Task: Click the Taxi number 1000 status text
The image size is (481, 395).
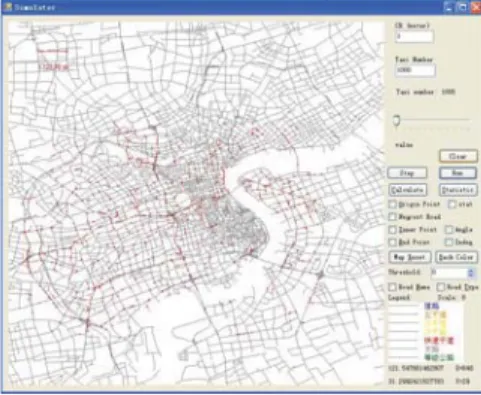Action: (426, 92)
